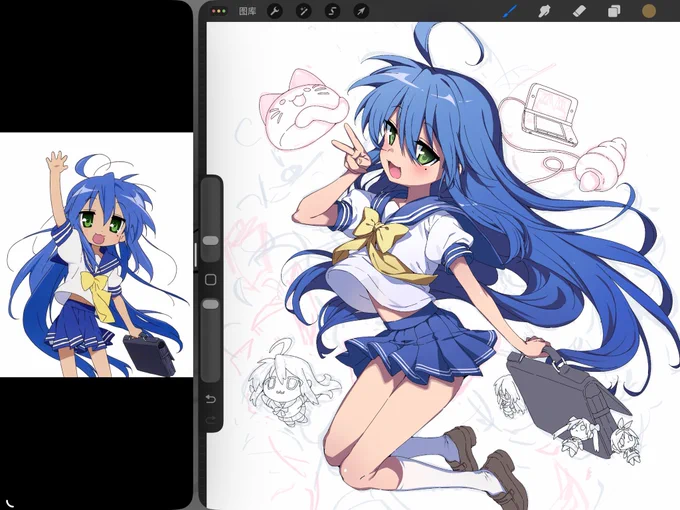Select the Smudge tool
This screenshot has height=510, width=680.
pyautogui.click(x=545, y=11)
